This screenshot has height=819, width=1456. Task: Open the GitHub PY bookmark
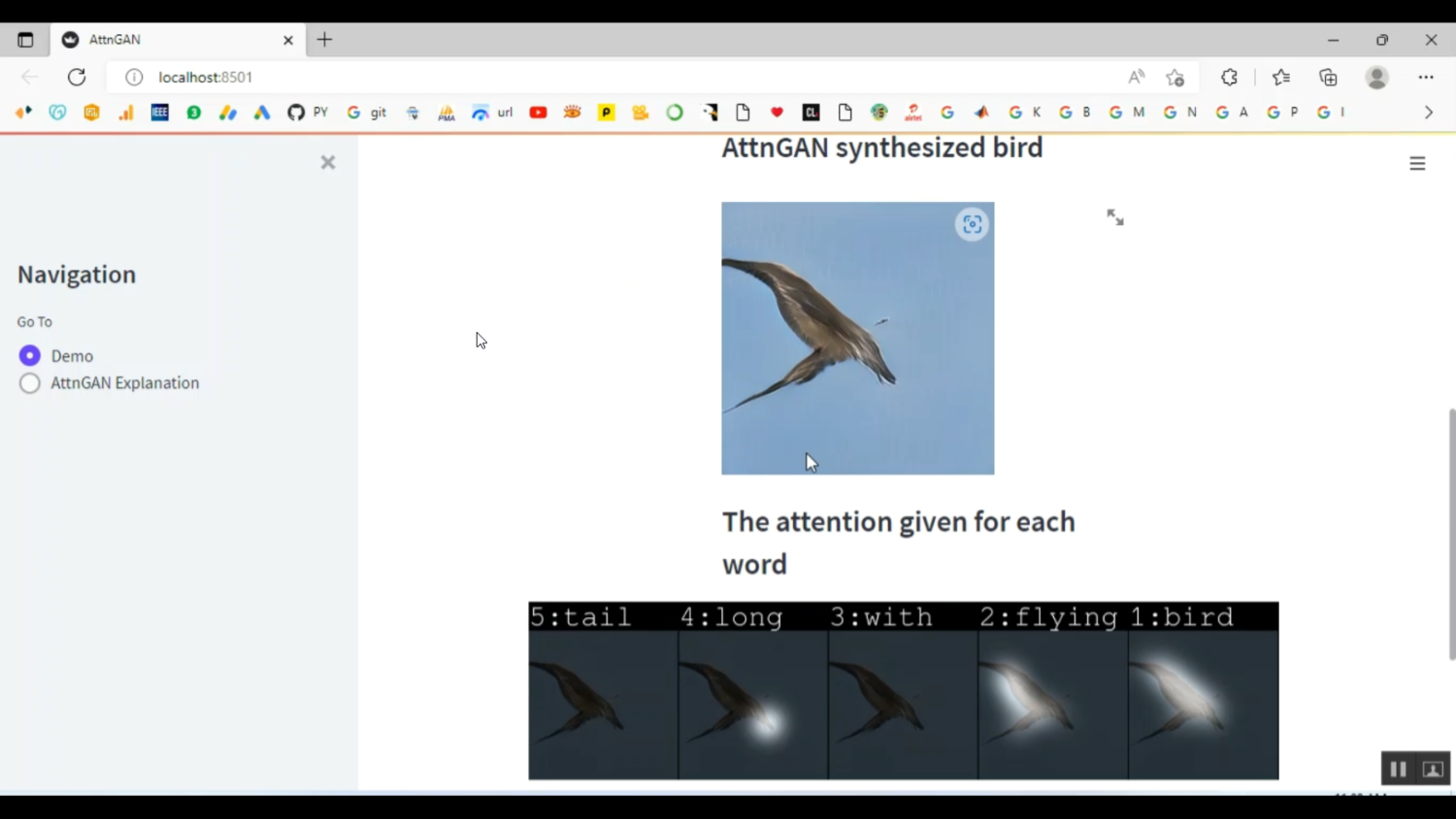tap(307, 113)
